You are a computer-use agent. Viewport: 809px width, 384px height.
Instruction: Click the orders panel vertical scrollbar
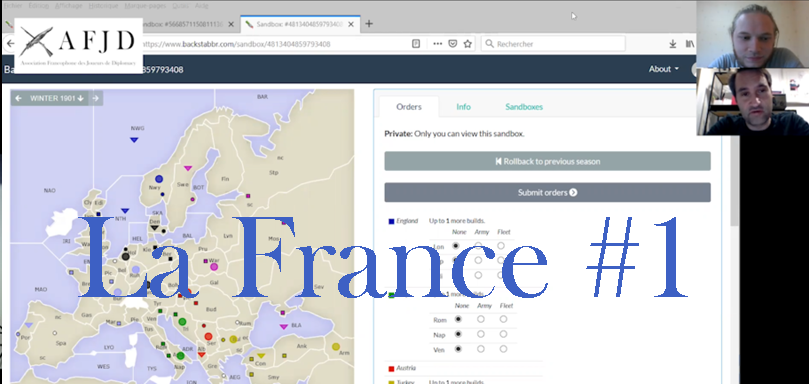[x=734, y=181]
